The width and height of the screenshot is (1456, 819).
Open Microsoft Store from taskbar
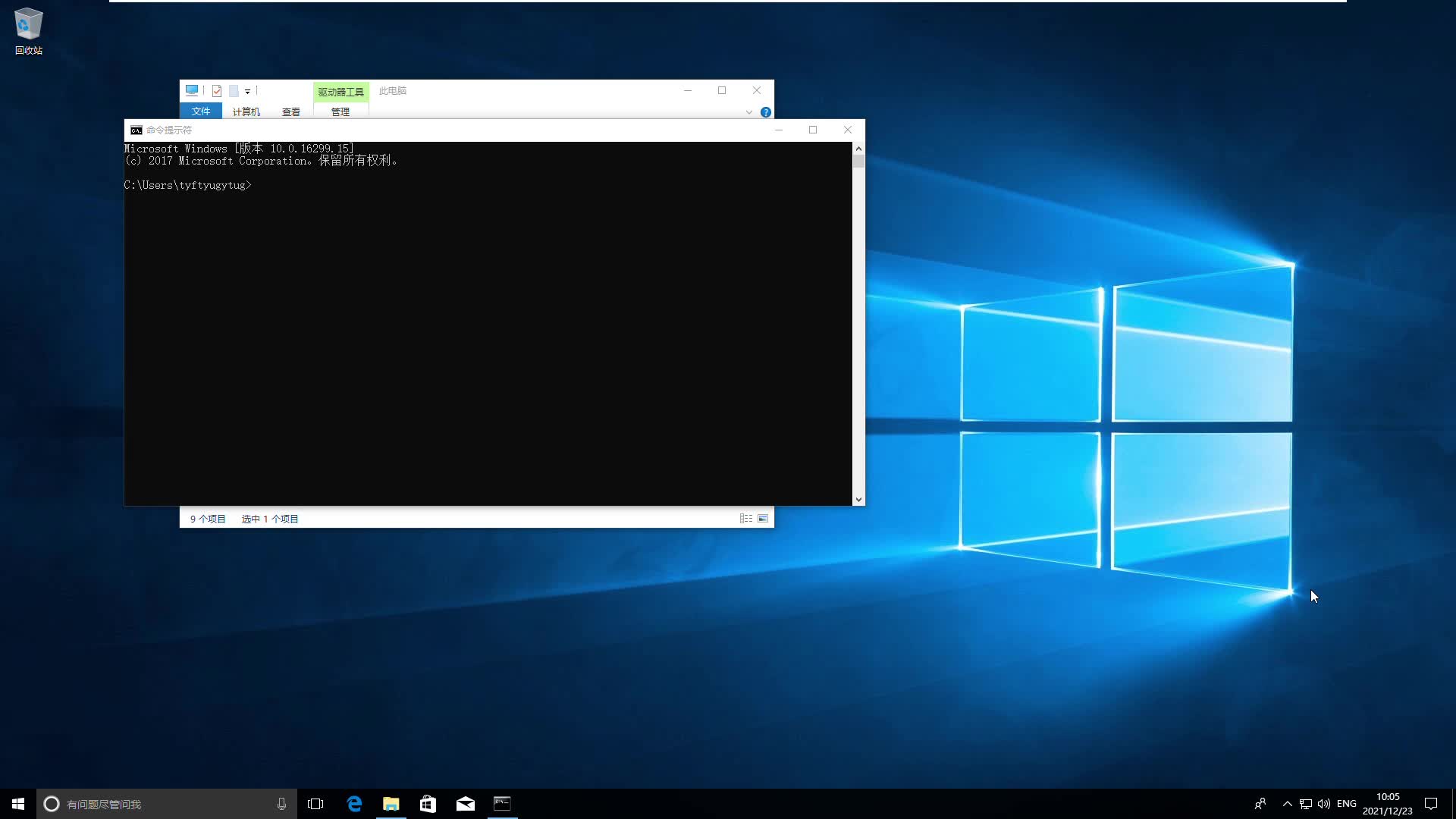click(428, 804)
